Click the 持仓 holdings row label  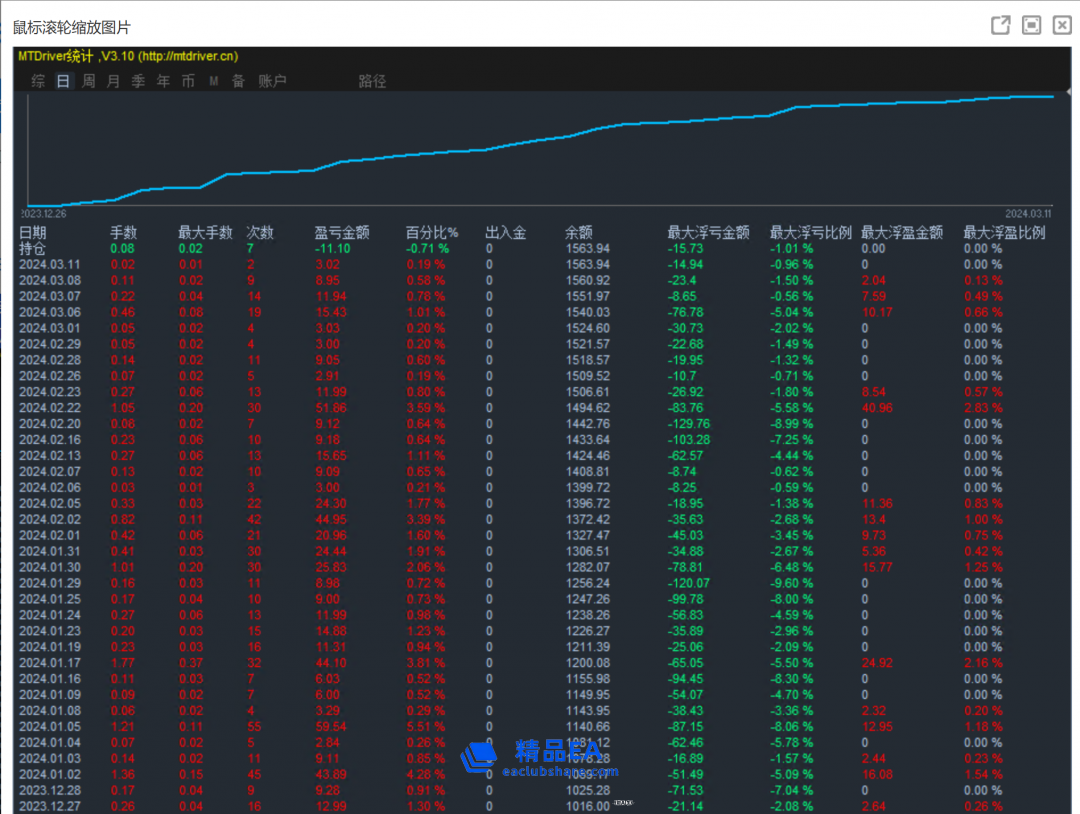click(x=32, y=248)
